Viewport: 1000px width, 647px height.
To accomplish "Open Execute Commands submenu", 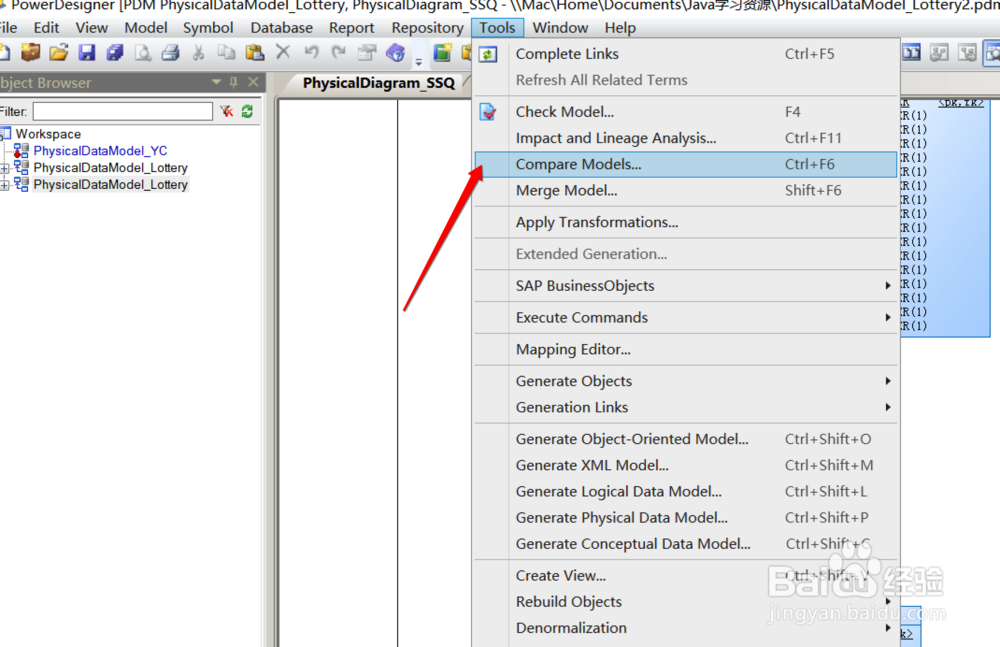I will pyautogui.click(x=686, y=318).
